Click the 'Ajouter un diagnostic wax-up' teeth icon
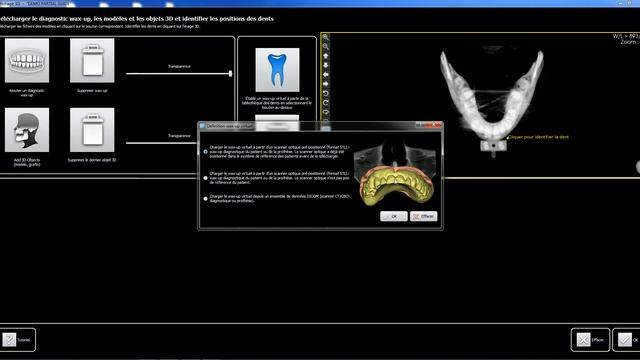This screenshot has width=640, height=360. [27, 60]
